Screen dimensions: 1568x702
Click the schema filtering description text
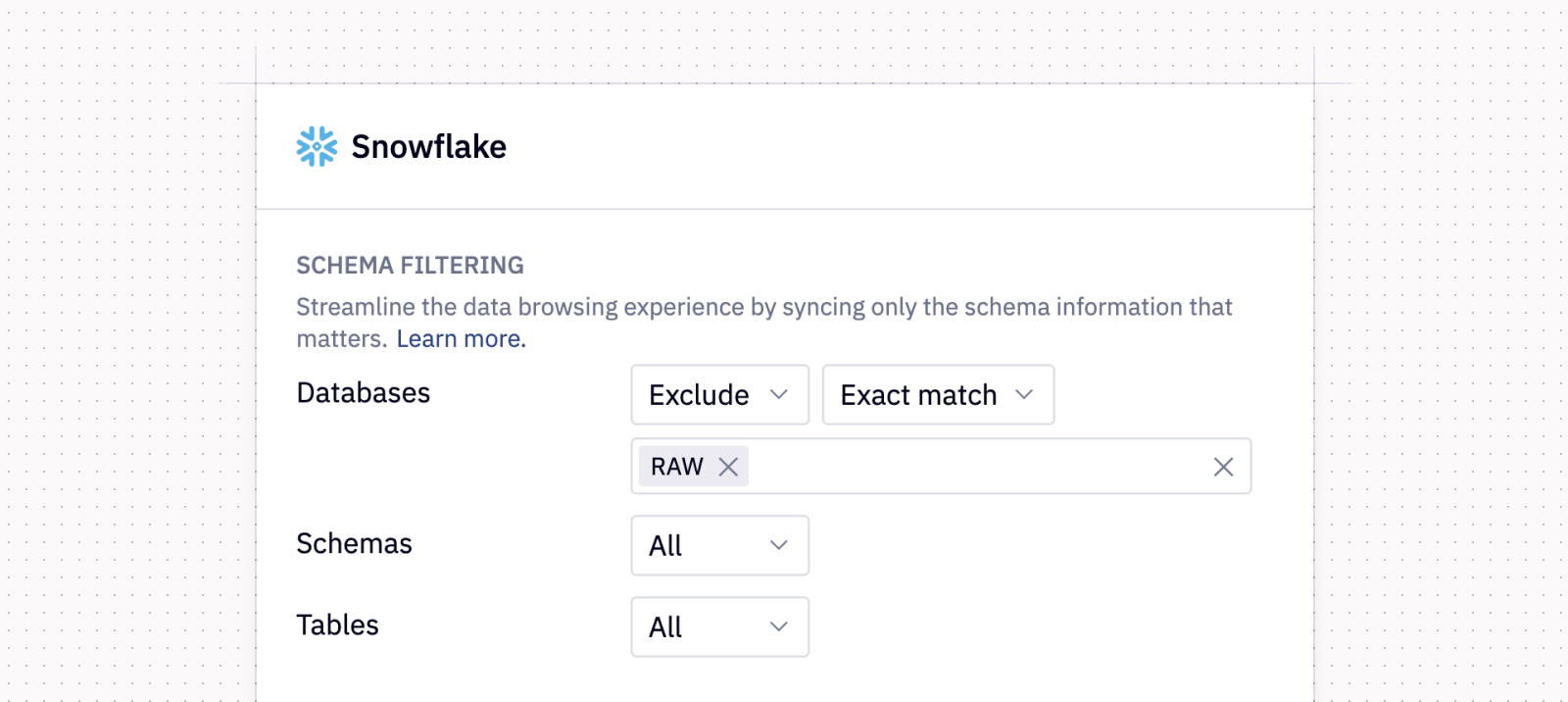[x=763, y=308]
